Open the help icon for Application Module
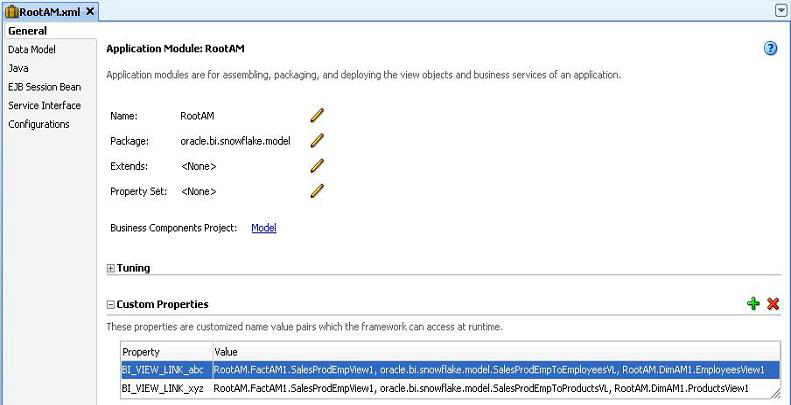This screenshot has height=405, width=791. tap(770, 48)
